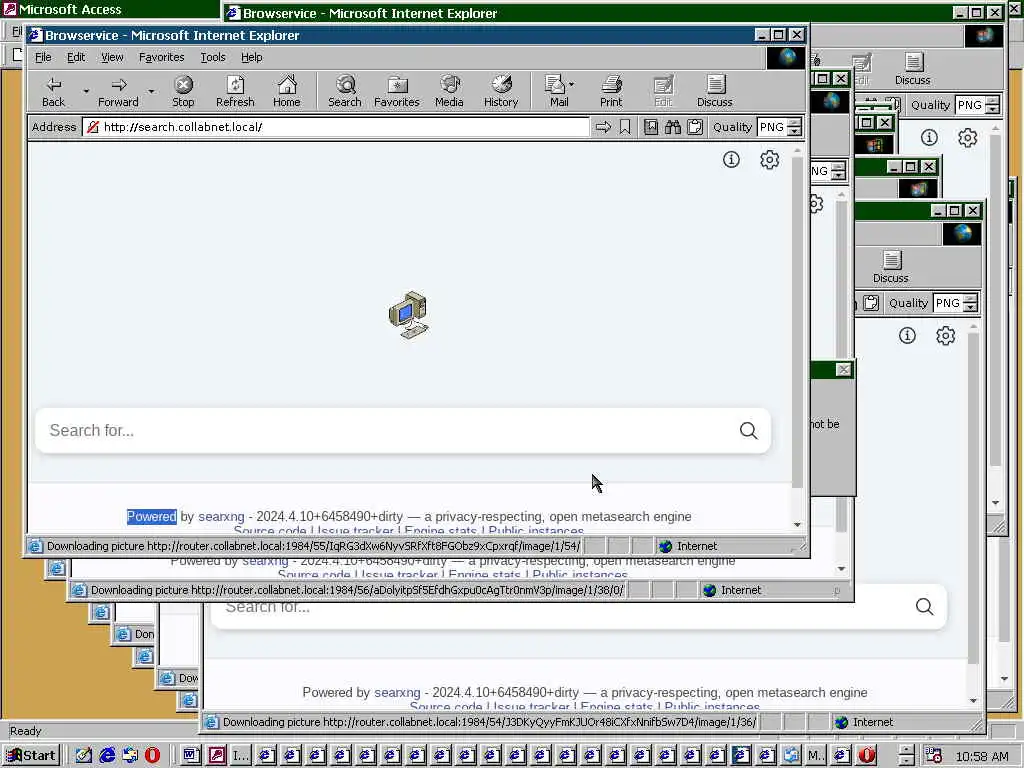Click the info icon in top-right background window
1024x768 pixels.
[929, 138]
